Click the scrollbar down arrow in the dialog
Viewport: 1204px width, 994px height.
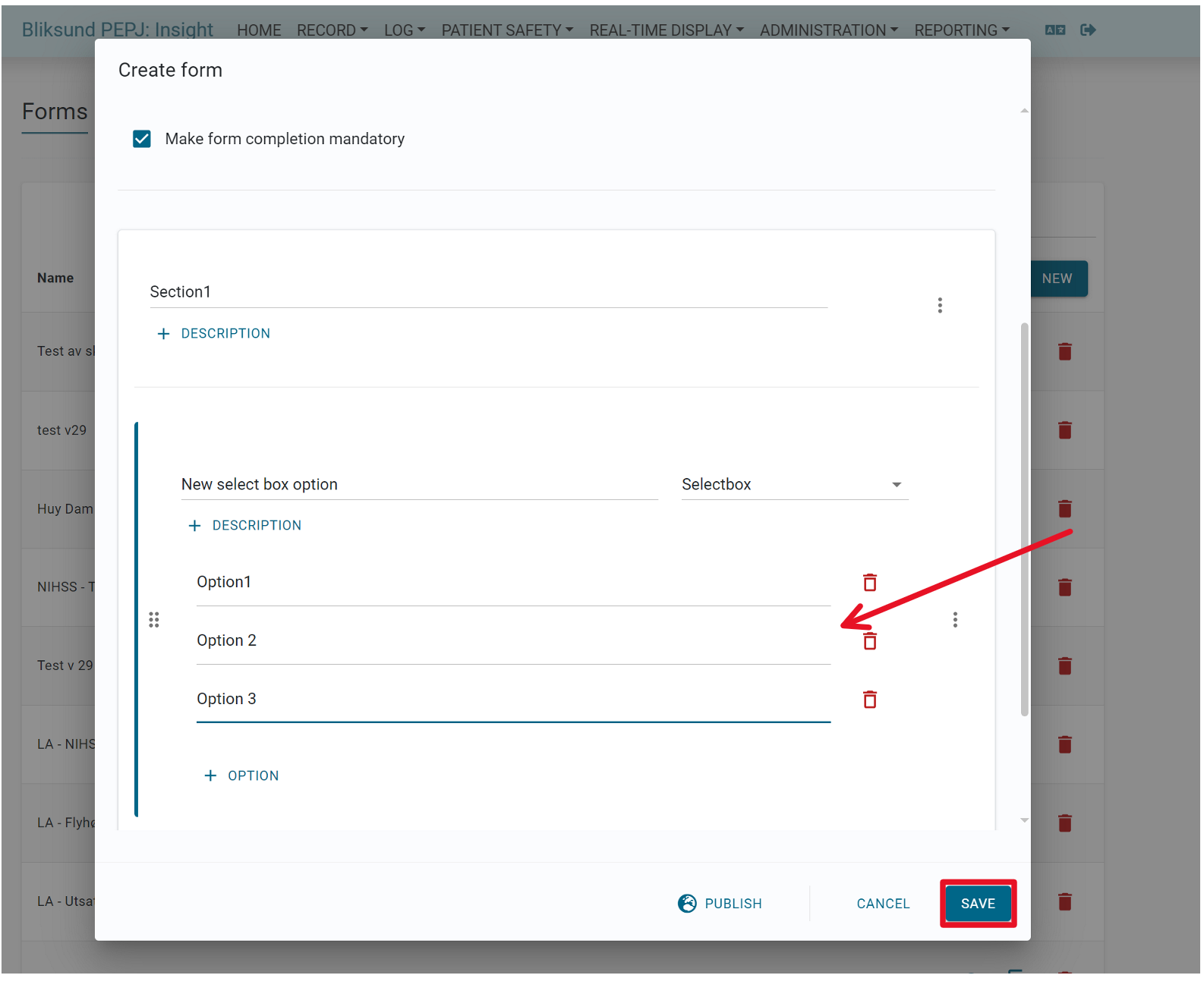(1024, 820)
